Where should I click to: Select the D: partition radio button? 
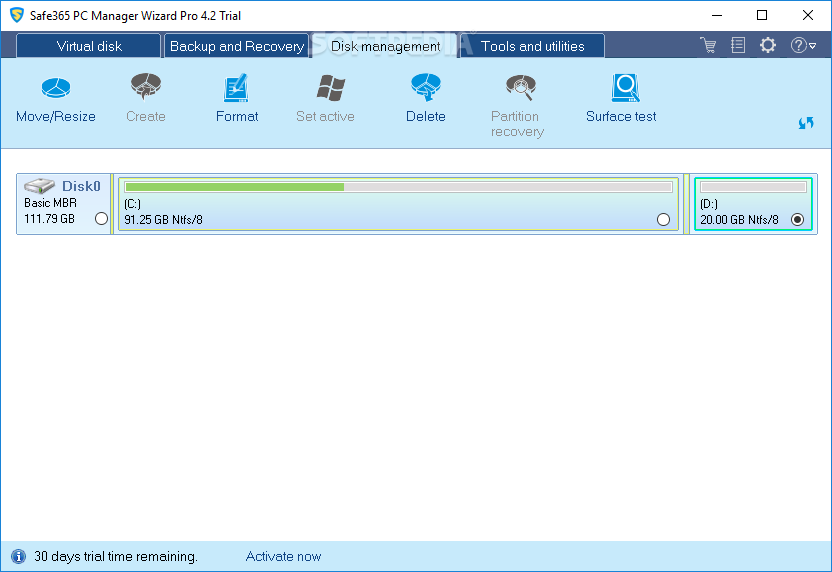point(798,220)
